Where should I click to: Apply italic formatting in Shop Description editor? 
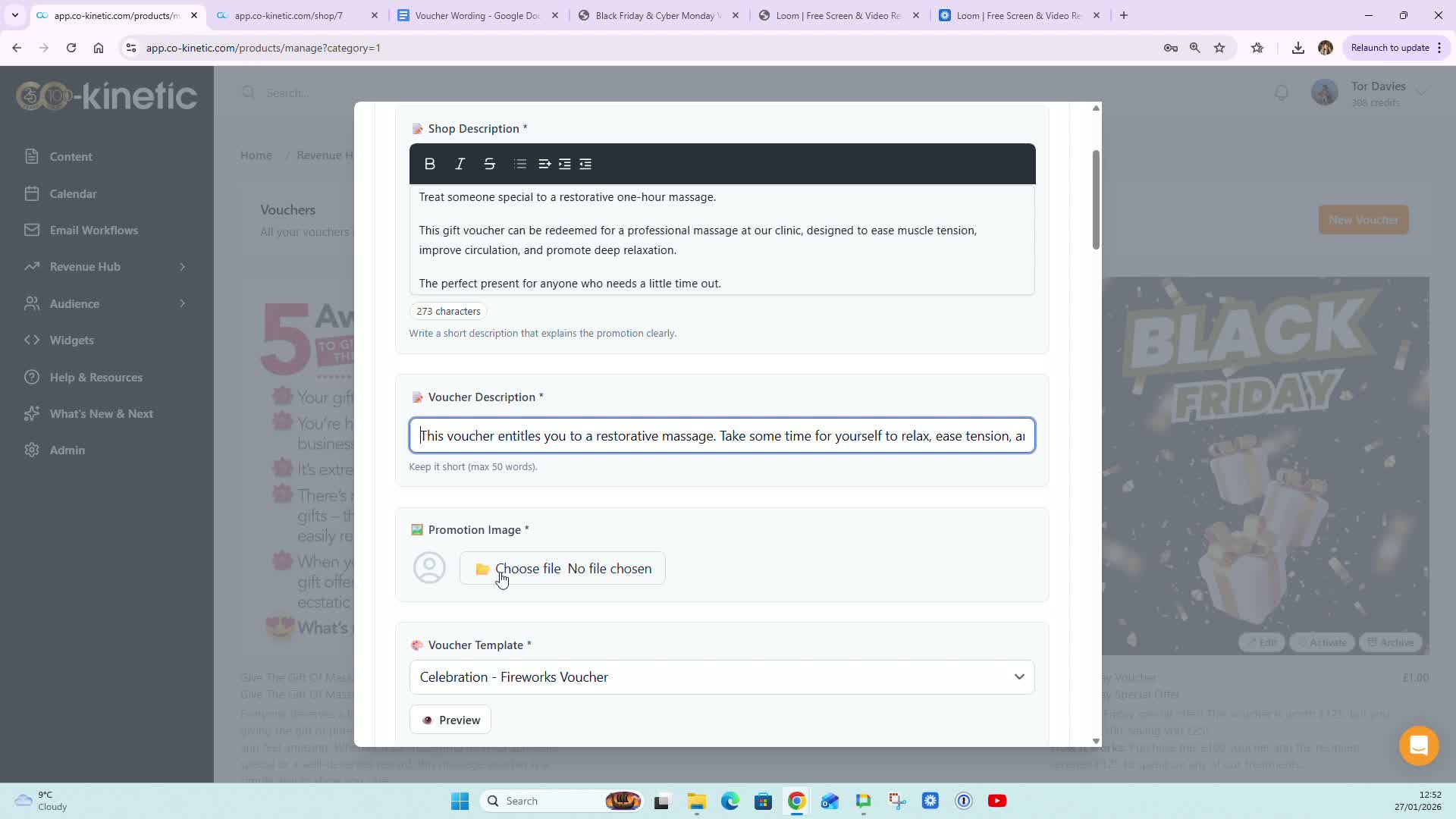coord(460,164)
